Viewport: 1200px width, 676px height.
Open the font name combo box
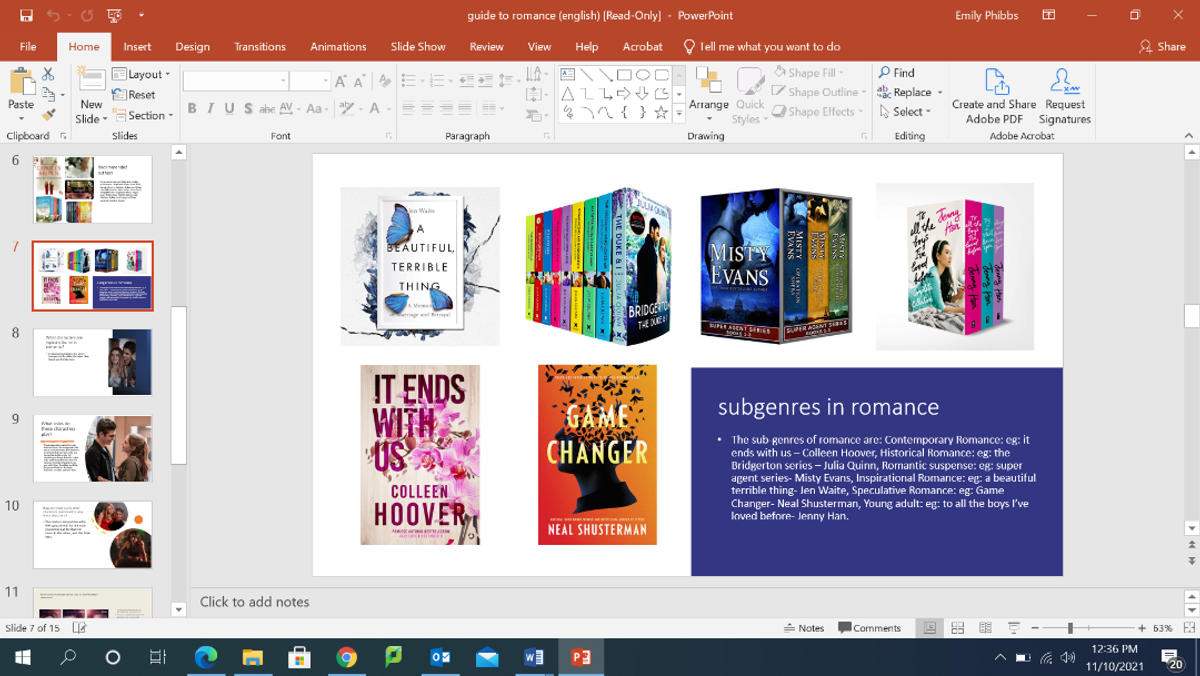[x=236, y=81]
